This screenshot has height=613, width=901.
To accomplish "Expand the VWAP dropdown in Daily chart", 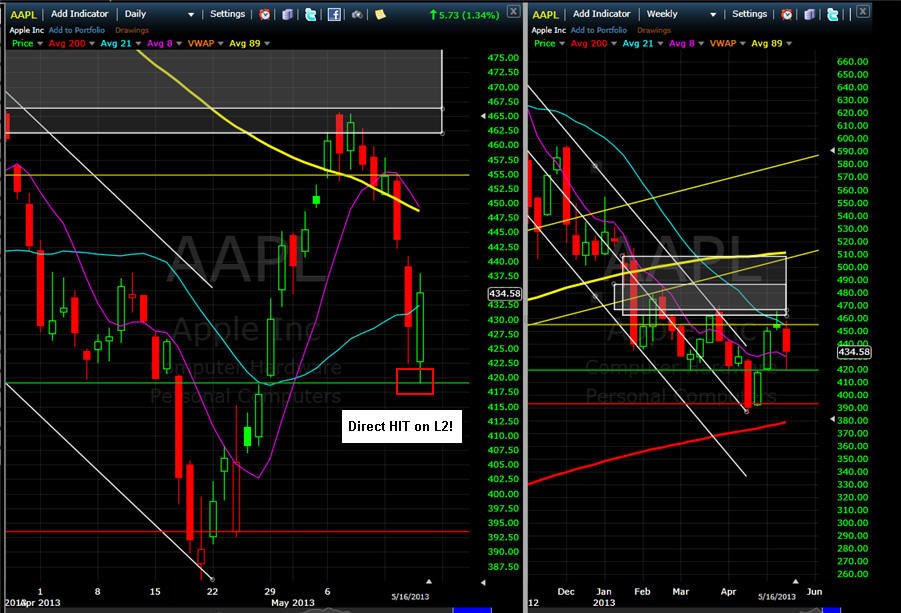I will pyautogui.click(x=221, y=44).
